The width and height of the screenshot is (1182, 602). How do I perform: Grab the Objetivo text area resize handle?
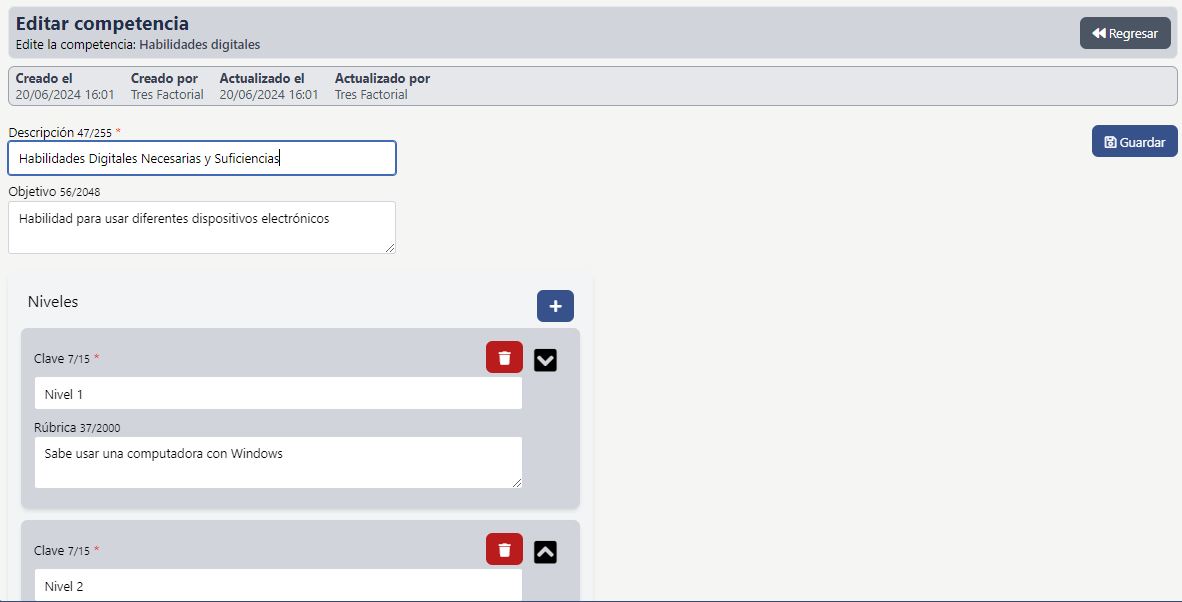point(390,247)
